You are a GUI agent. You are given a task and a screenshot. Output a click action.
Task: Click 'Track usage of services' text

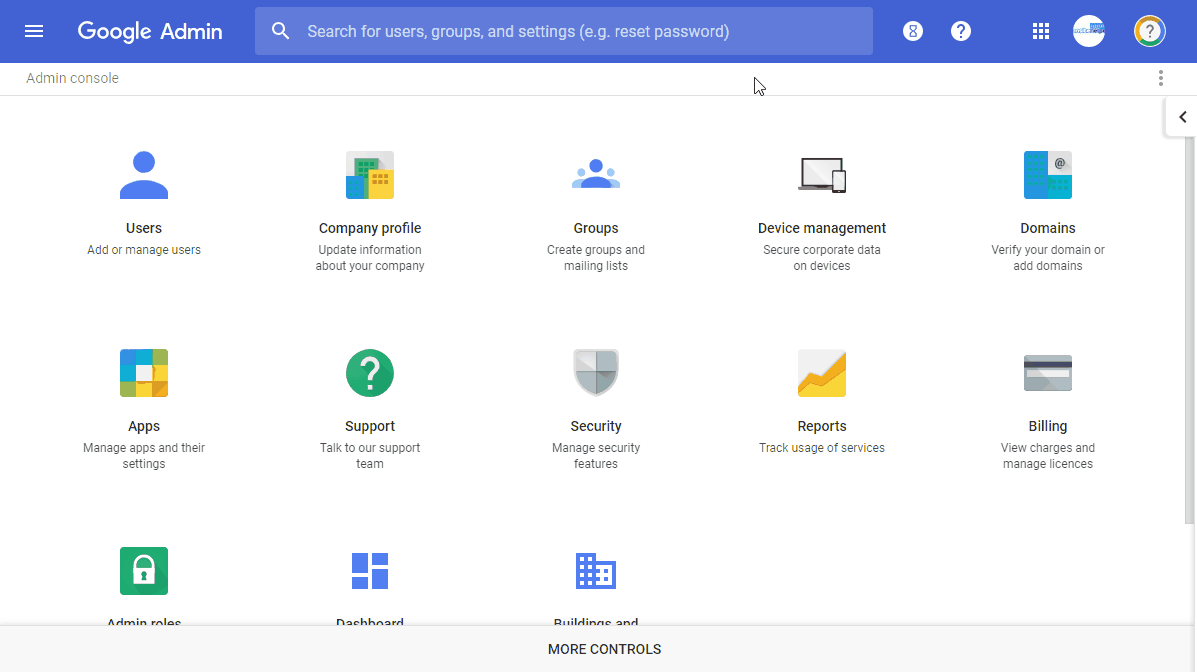[821, 447]
